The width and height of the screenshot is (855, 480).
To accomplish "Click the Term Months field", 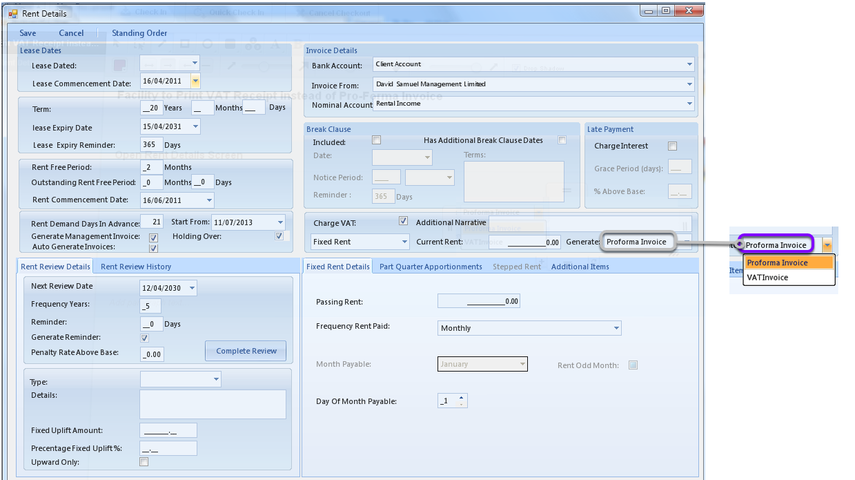I will click(x=202, y=108).
